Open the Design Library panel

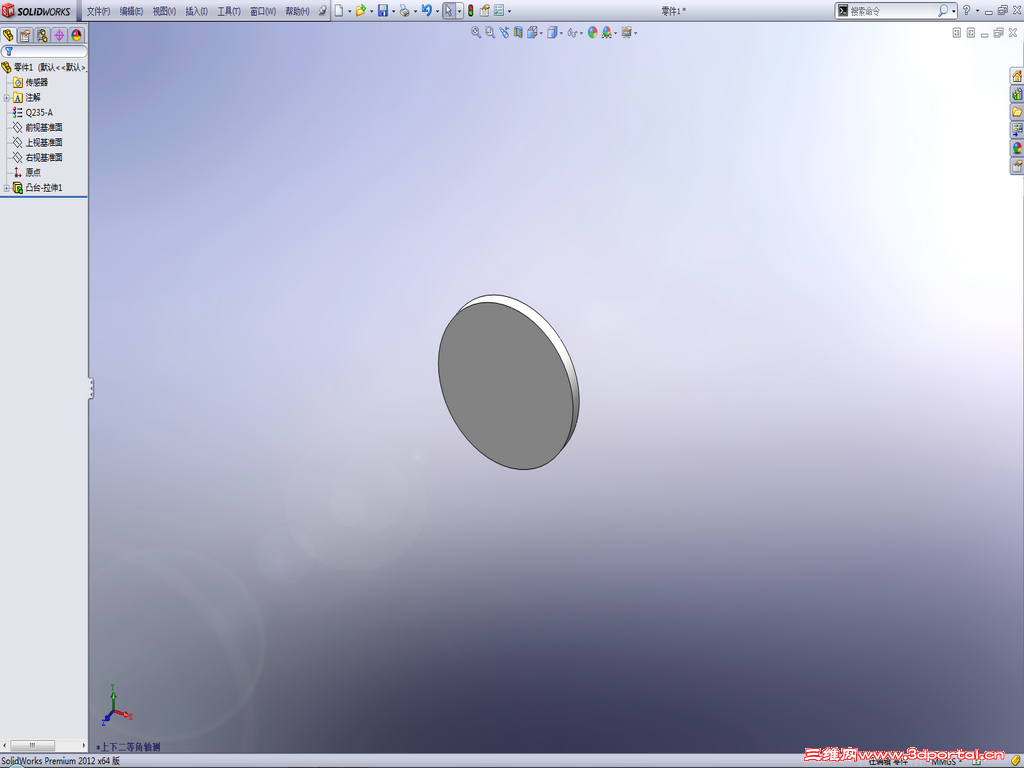point(1017,95)
